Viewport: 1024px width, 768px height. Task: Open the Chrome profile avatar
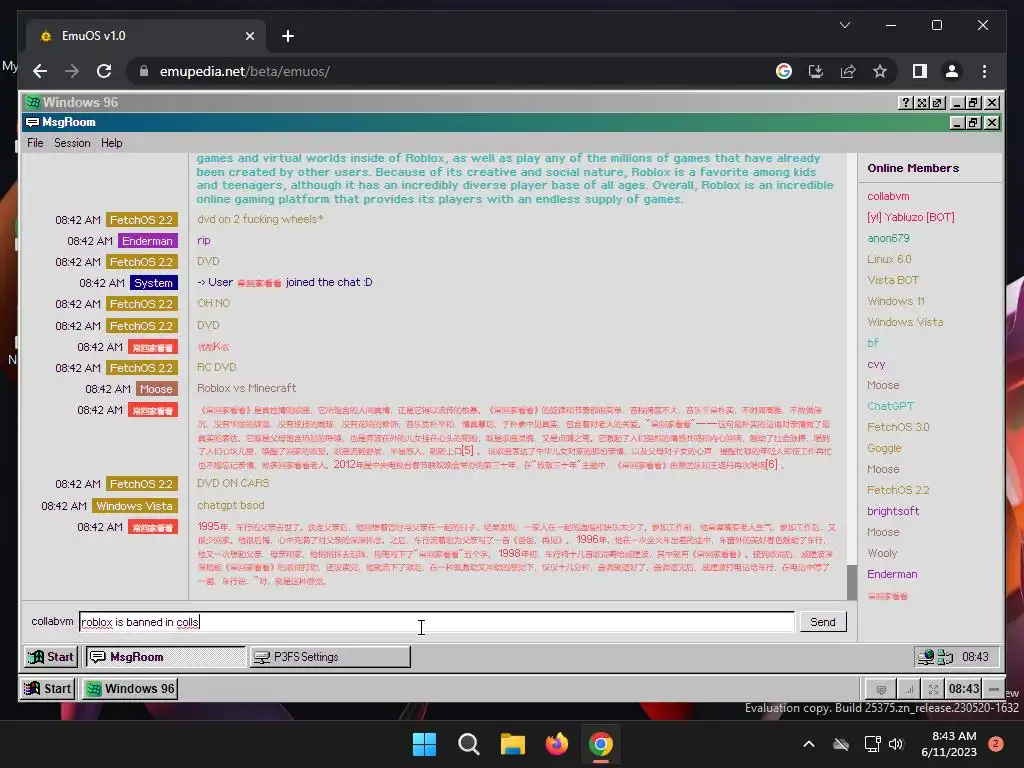(952, 71)
